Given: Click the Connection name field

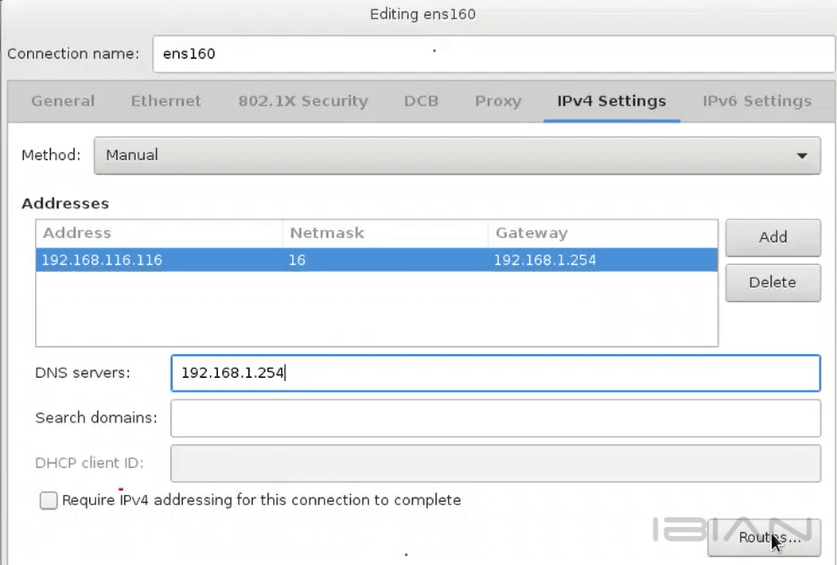Looking at the screenshot, I should pyautogui.click(x=493, y=54).
